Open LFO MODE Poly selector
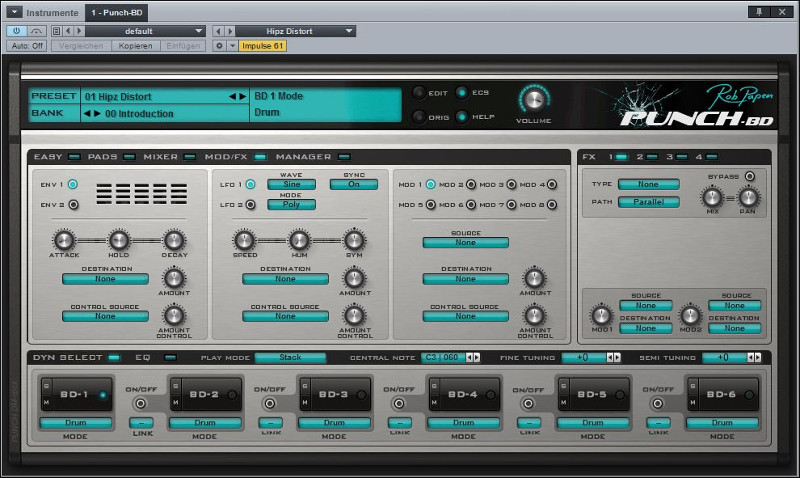The image size is (800, 478). [291, 205]
